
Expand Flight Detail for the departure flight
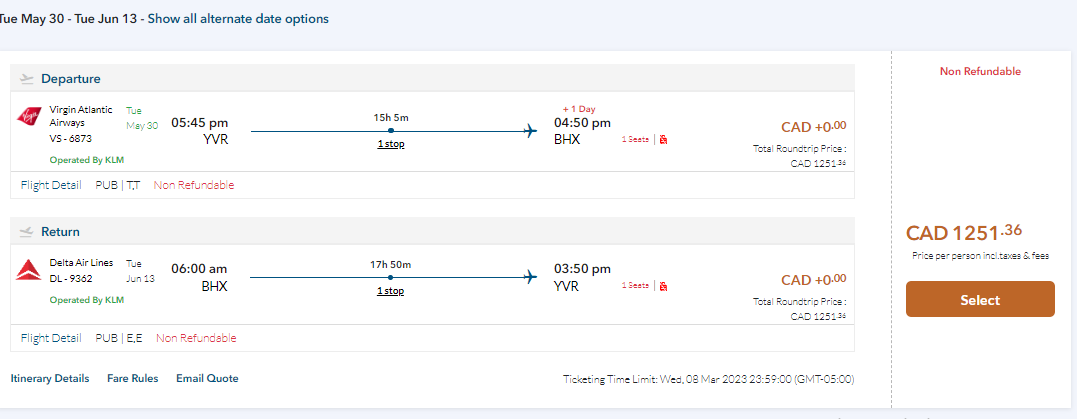pos(51,185)
